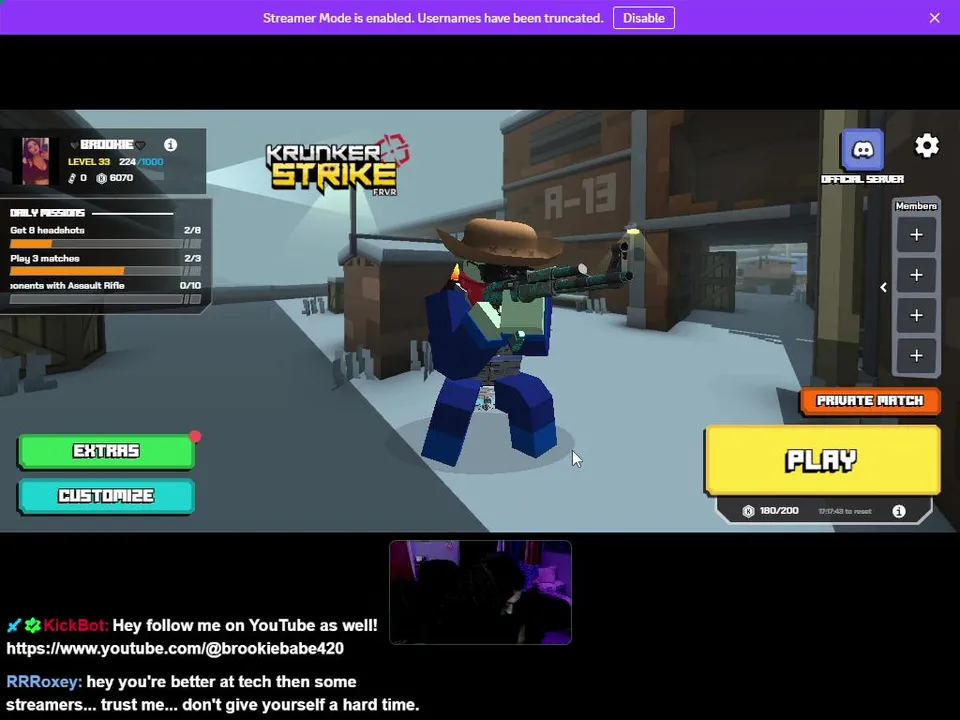
Task: Click the coin icon next to 6070
Action: tap(102, 178)
